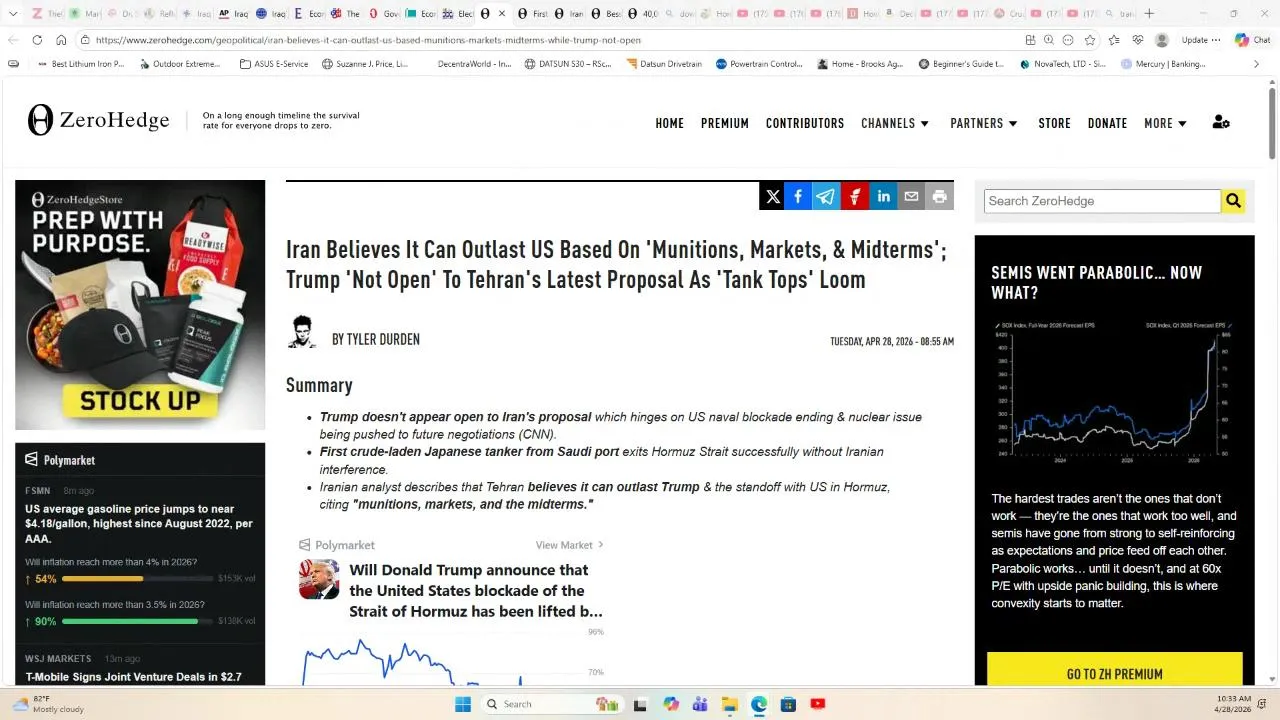Open Update settings menu in browser

pos(1201,40)
